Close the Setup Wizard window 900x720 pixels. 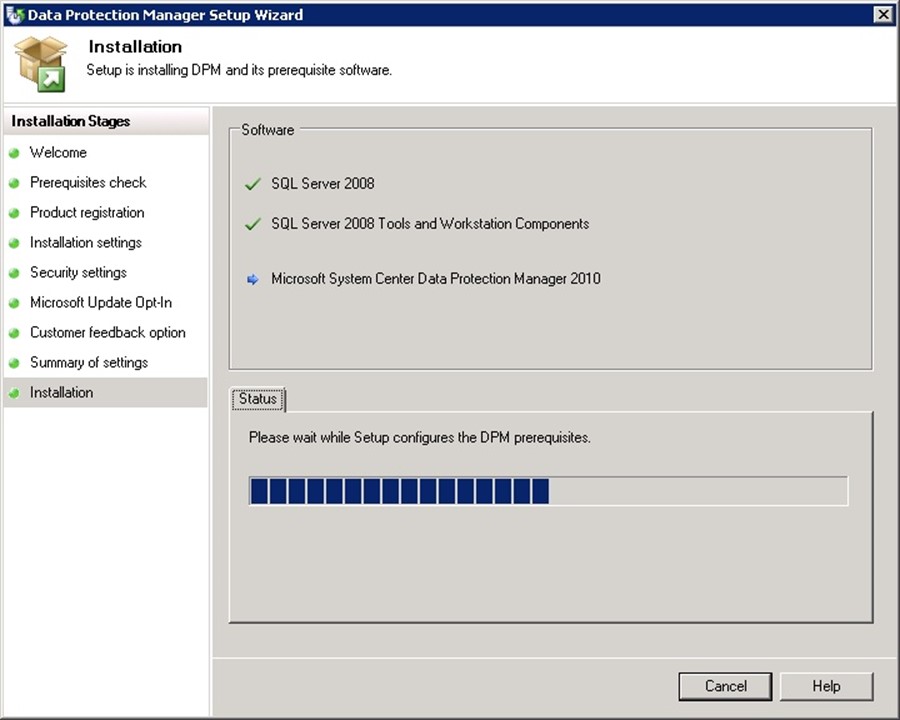tap(882, 15)
